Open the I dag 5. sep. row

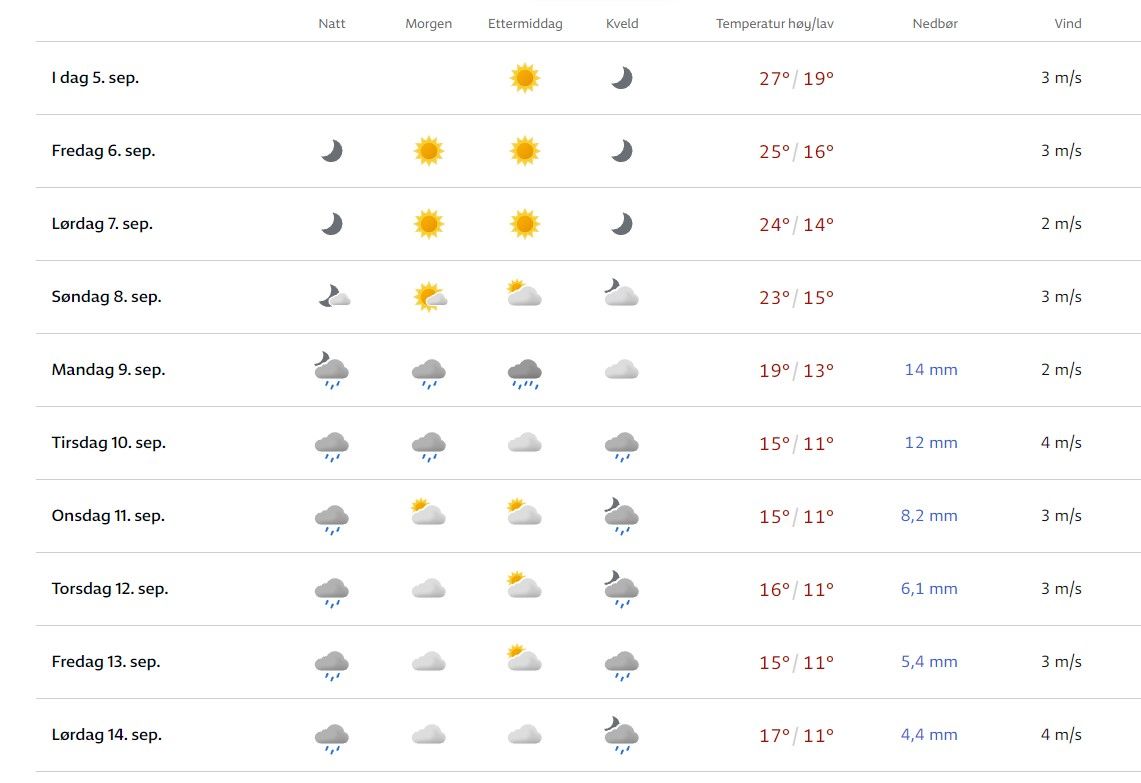point(95,78)
